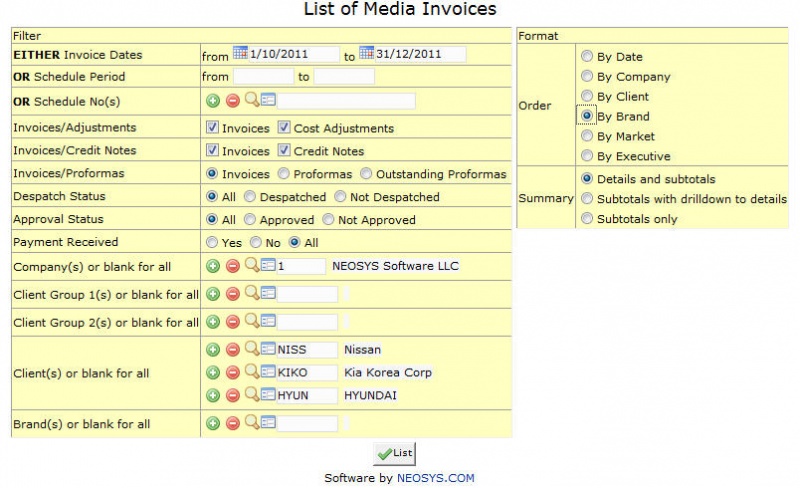
Task: Search companies with magnifier icon
Action: (x=252, y=264)
